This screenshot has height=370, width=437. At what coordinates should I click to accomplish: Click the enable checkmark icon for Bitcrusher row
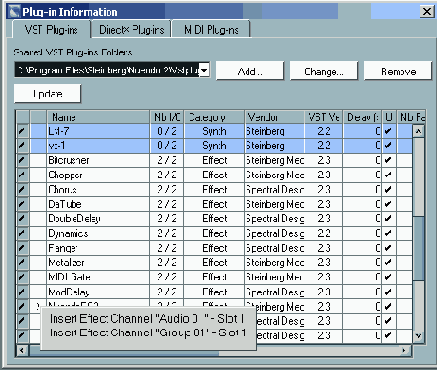(x=22, y=160)
